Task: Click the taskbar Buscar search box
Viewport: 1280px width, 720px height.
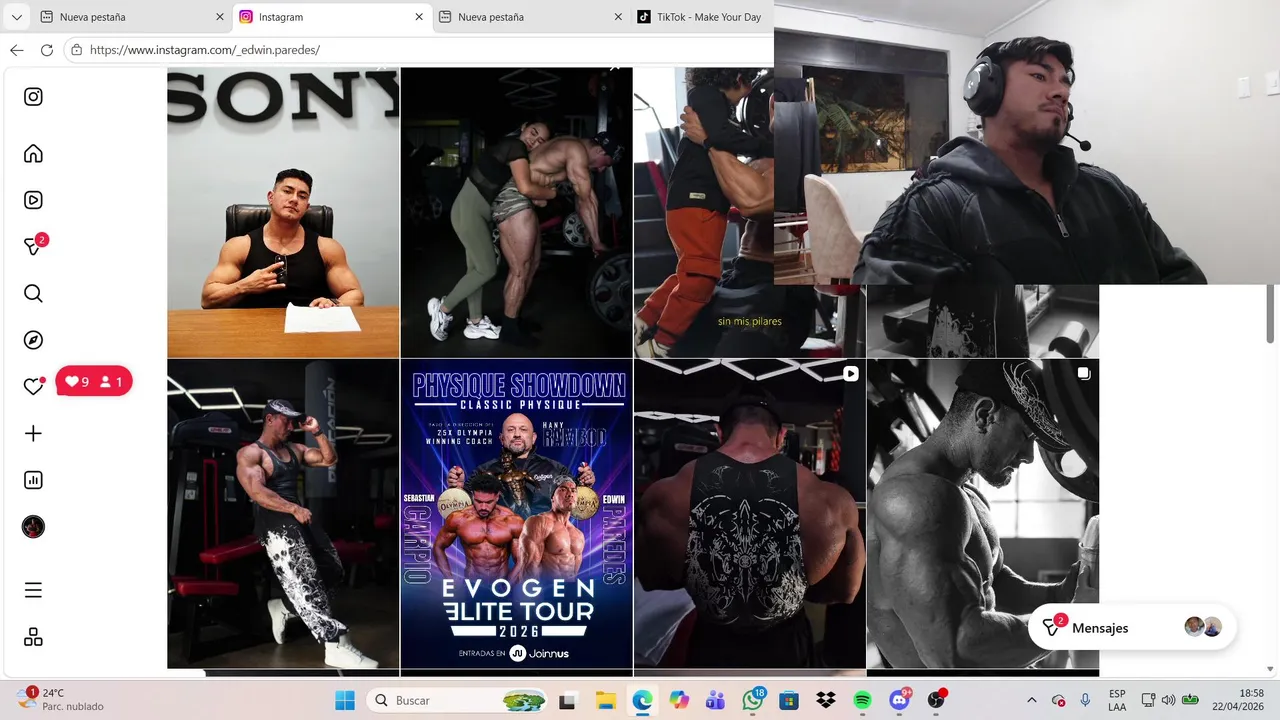Action: [458, 700]
